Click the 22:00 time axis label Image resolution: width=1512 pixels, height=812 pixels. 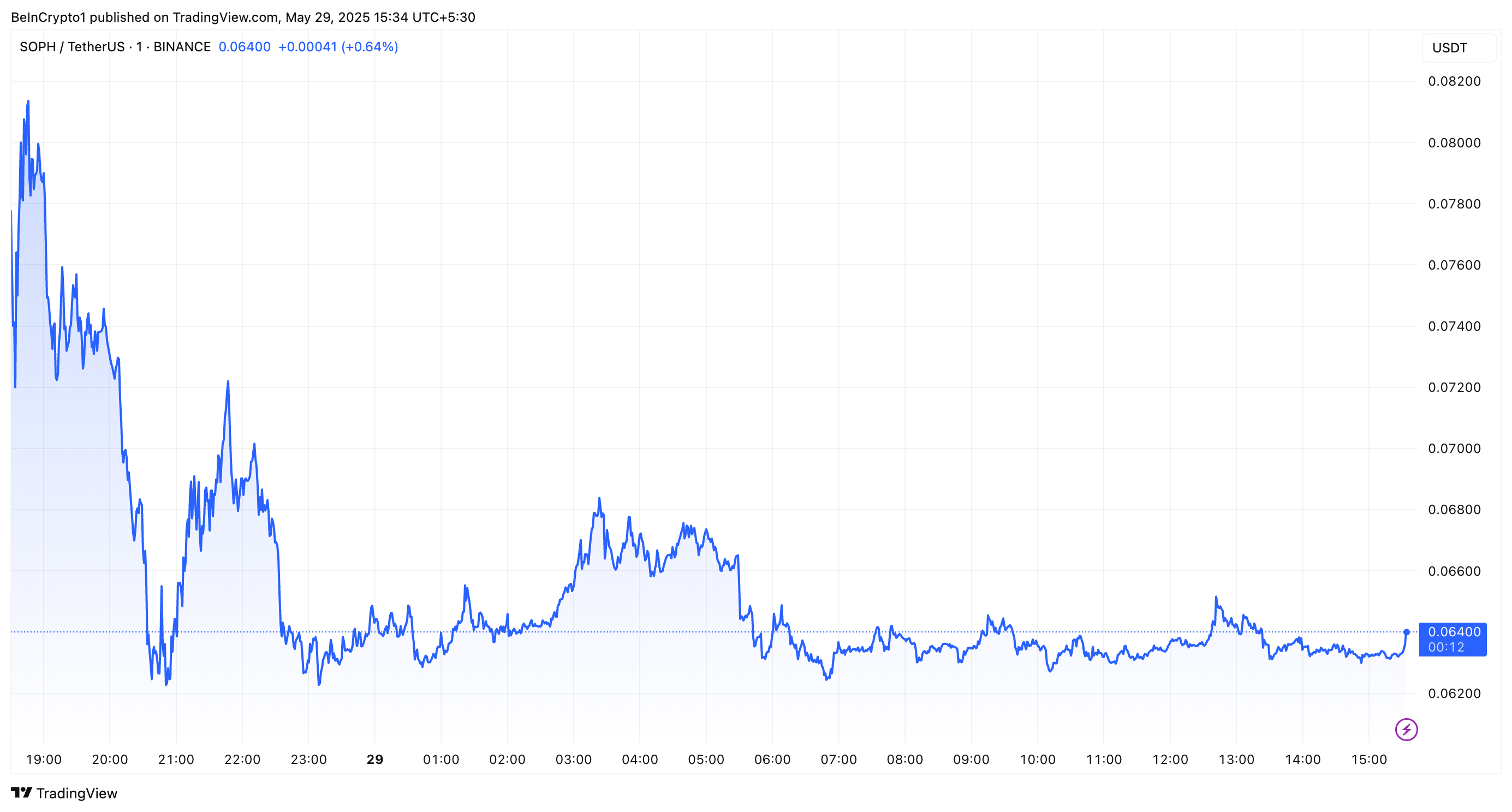coord(242,759)
